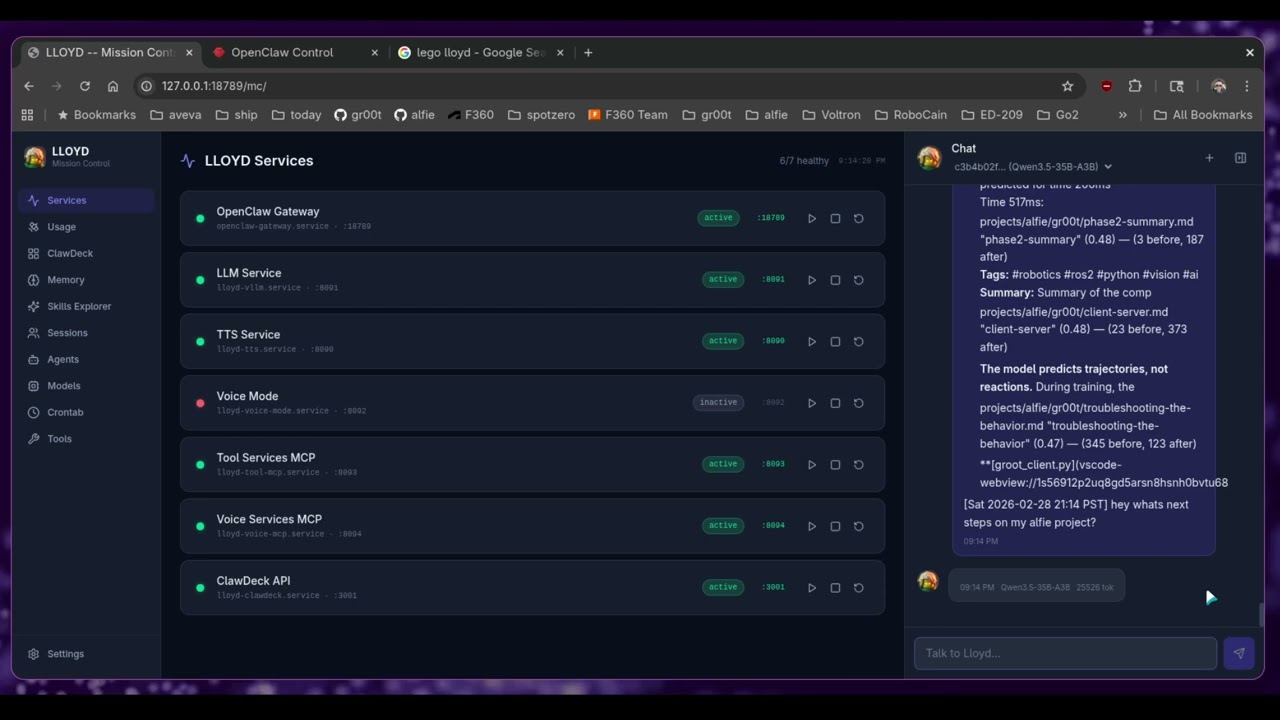Open a new browser tab
The image size is (1280, 720).
588,52
